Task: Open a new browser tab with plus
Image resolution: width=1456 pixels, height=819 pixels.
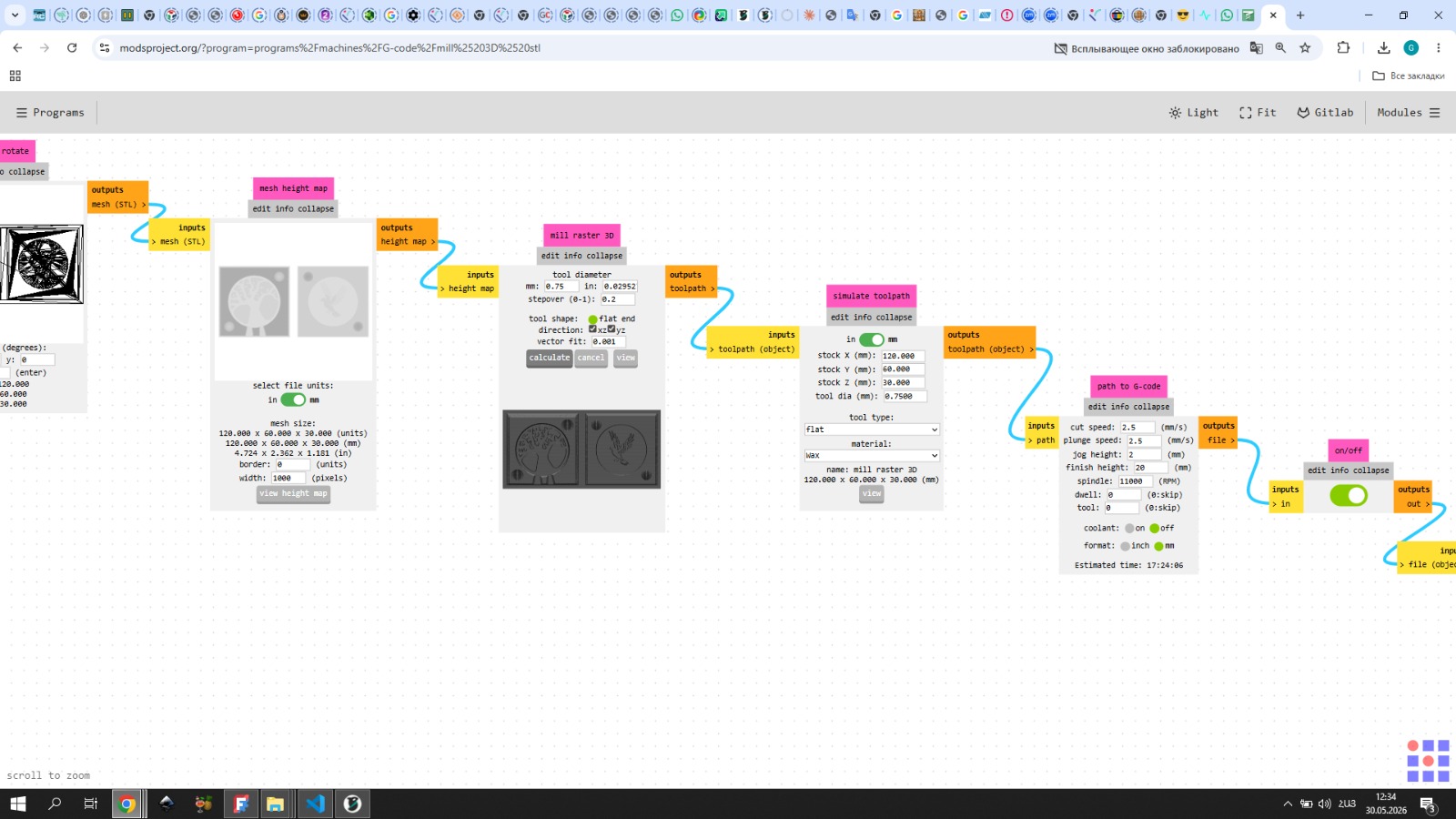Action: click(x=1300, y=15)
